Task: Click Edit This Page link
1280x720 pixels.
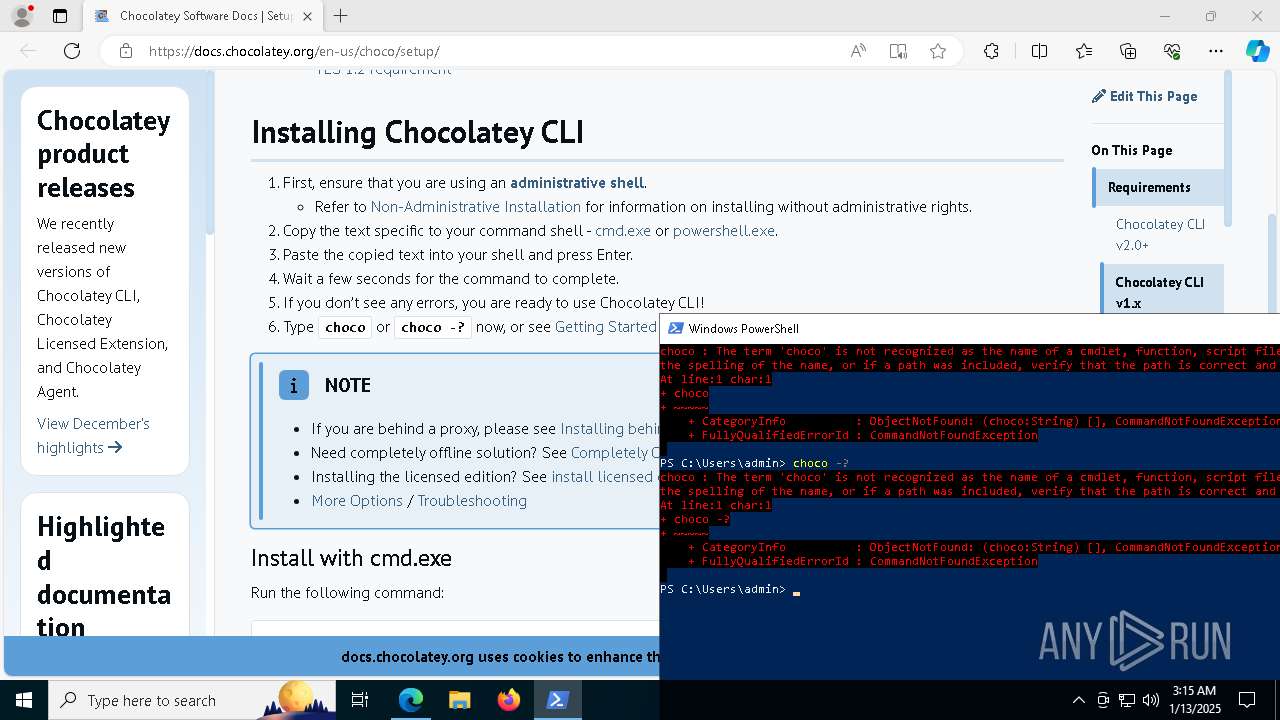Action: (1144, 96)
